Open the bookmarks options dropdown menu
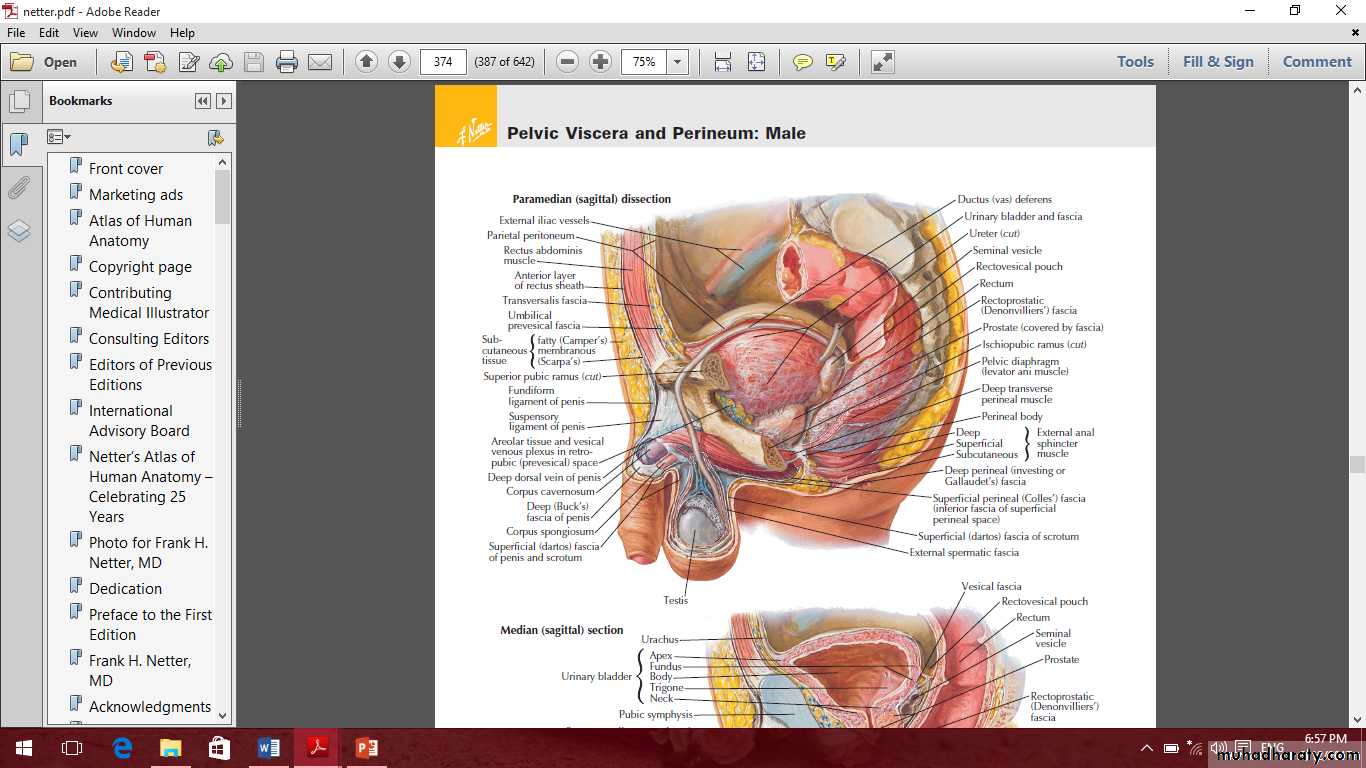 [59, 137]
